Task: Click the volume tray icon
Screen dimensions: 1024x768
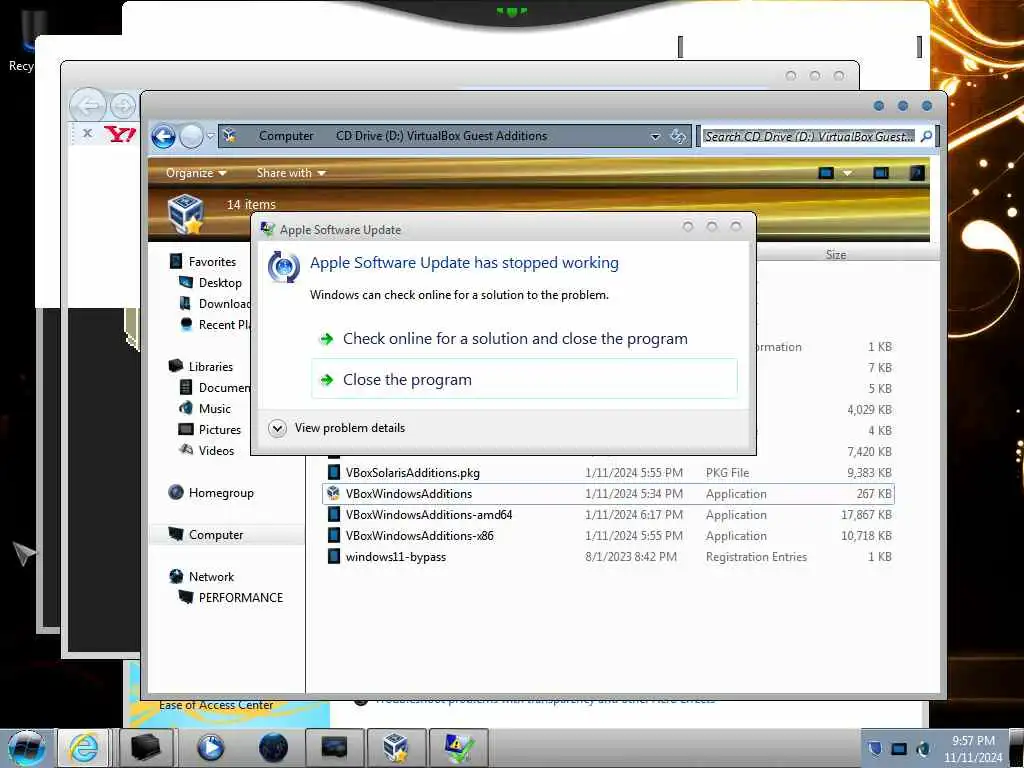Action: point(923,748)
